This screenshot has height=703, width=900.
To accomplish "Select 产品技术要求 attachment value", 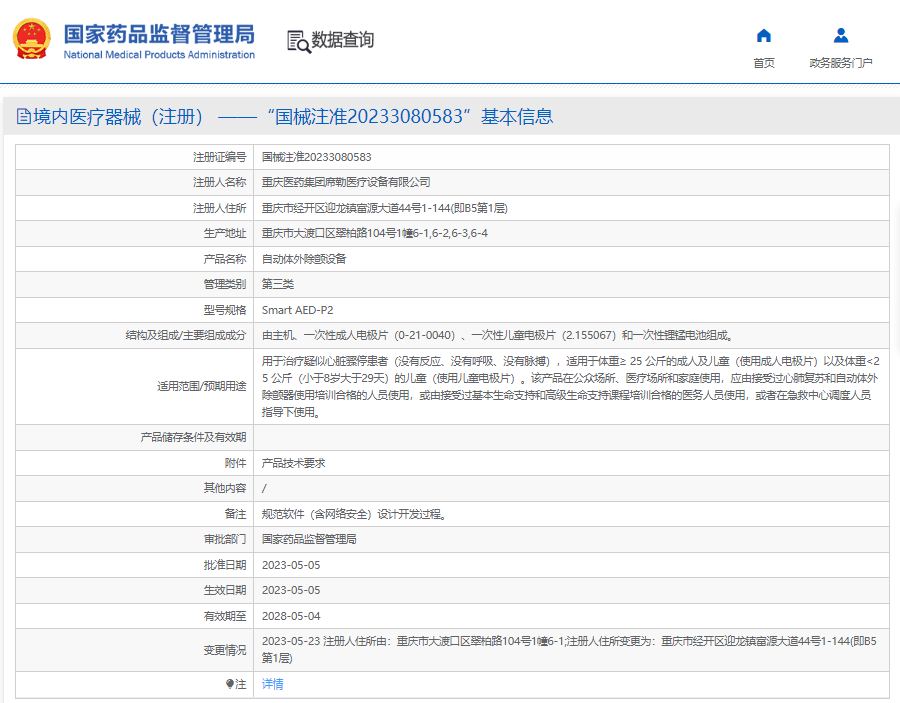I will 293,463.
